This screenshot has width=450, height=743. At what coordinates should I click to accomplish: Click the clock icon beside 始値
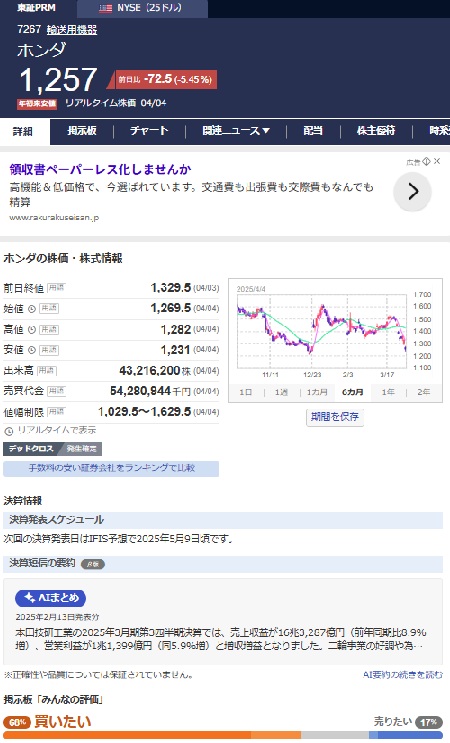[x=32, y=309]
